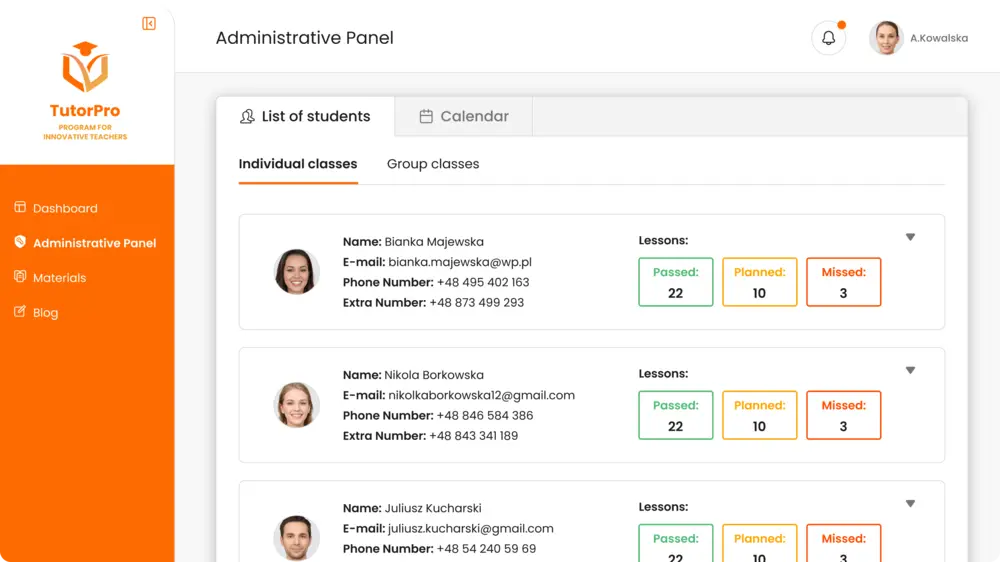Click Bianka Majewska's Planned 10 box
The width and height of the screenshot is (1000, 562).
coord(760,282)
